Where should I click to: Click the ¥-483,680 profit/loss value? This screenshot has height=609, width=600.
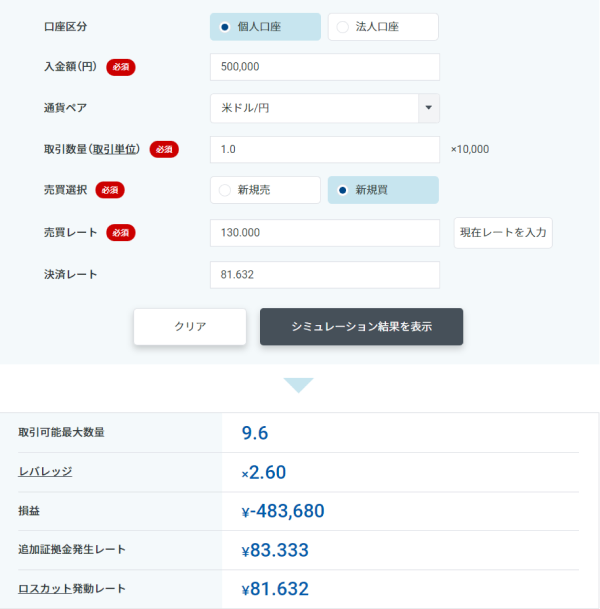(283, 511)
